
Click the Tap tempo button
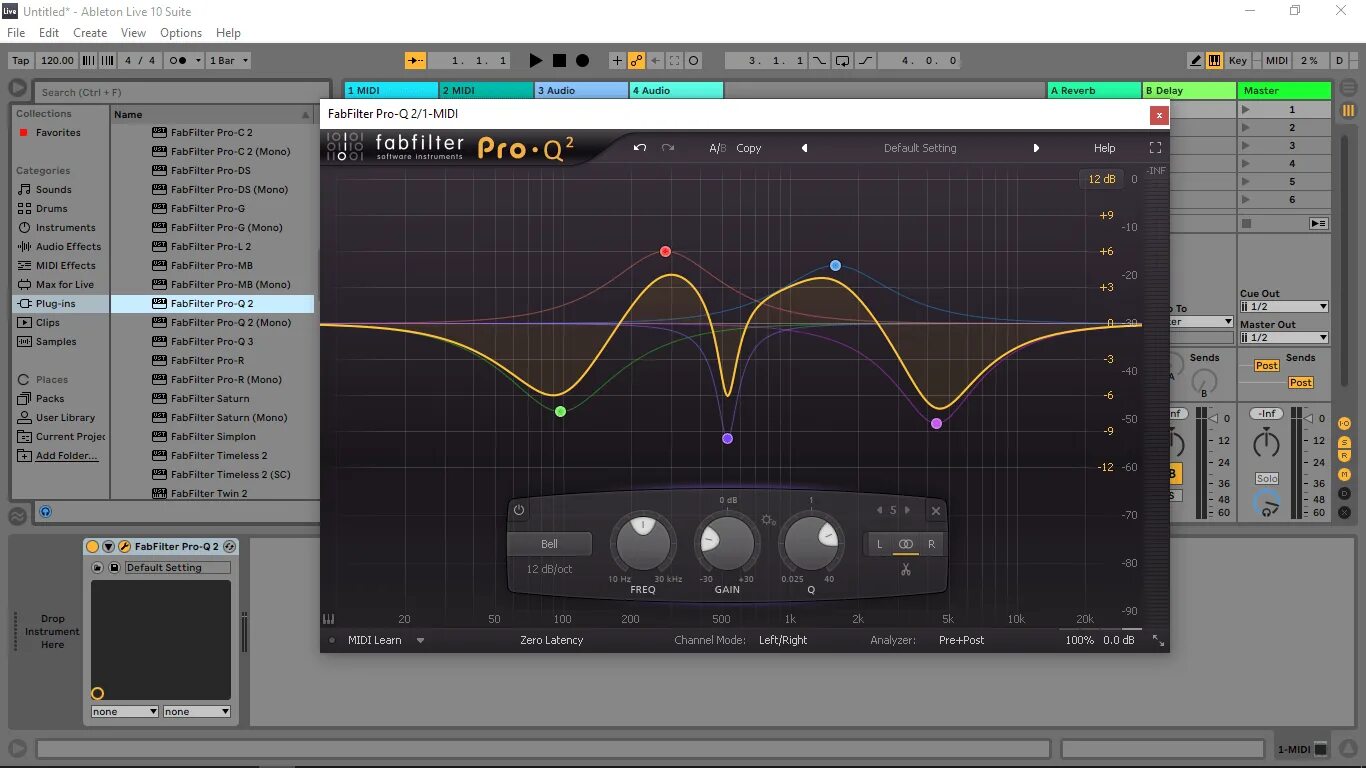(21, 60)
